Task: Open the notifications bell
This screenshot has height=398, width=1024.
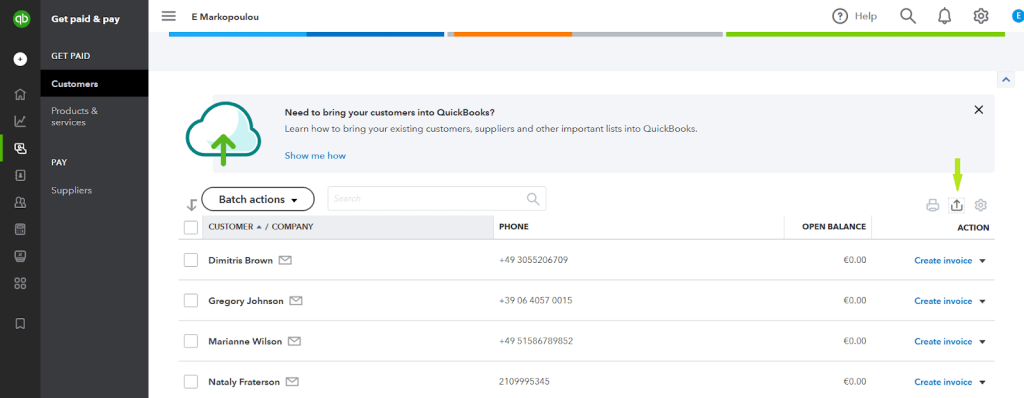Action: (944, 16)
